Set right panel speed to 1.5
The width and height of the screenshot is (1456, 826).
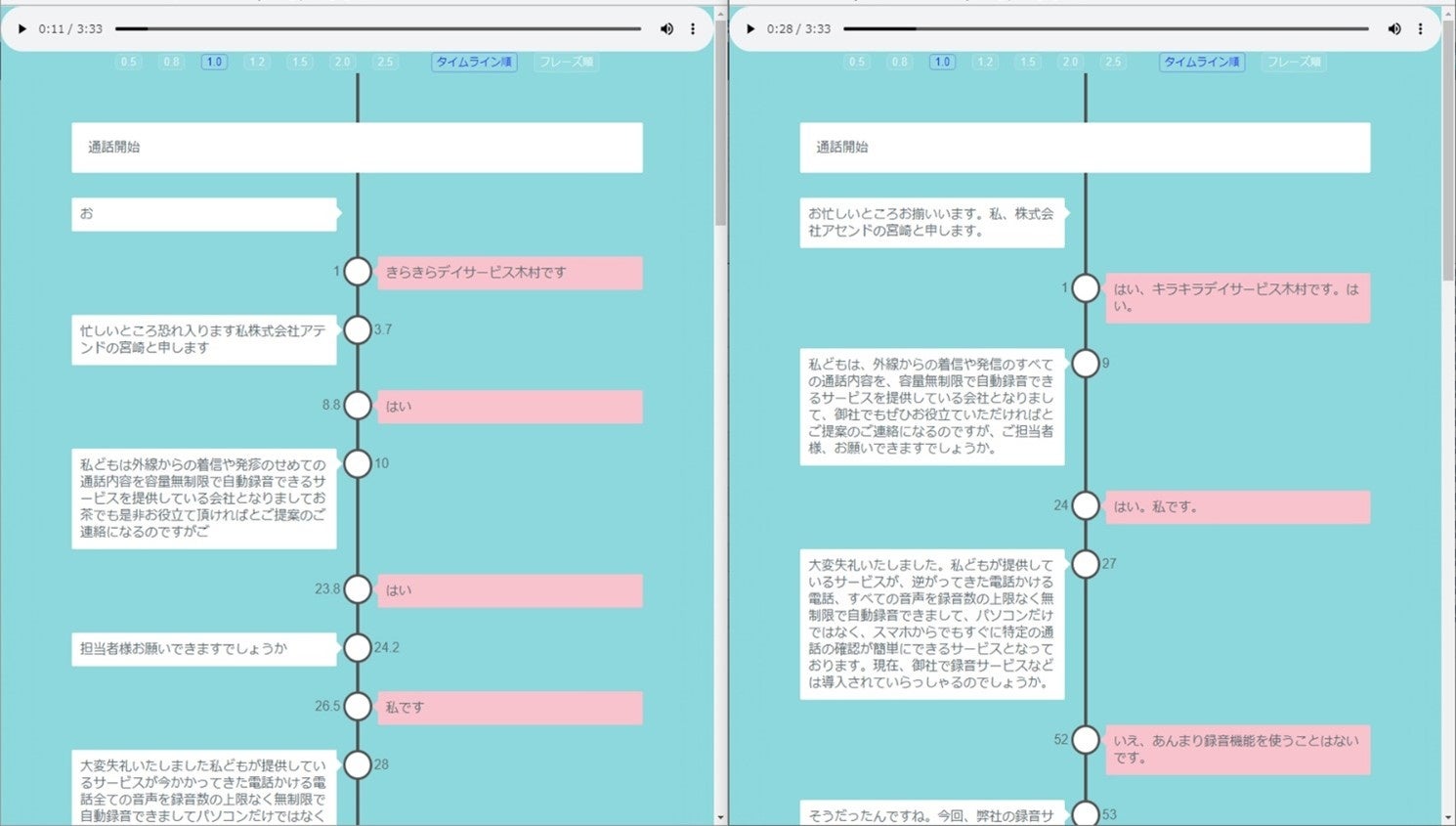[x=1028, y=62]
